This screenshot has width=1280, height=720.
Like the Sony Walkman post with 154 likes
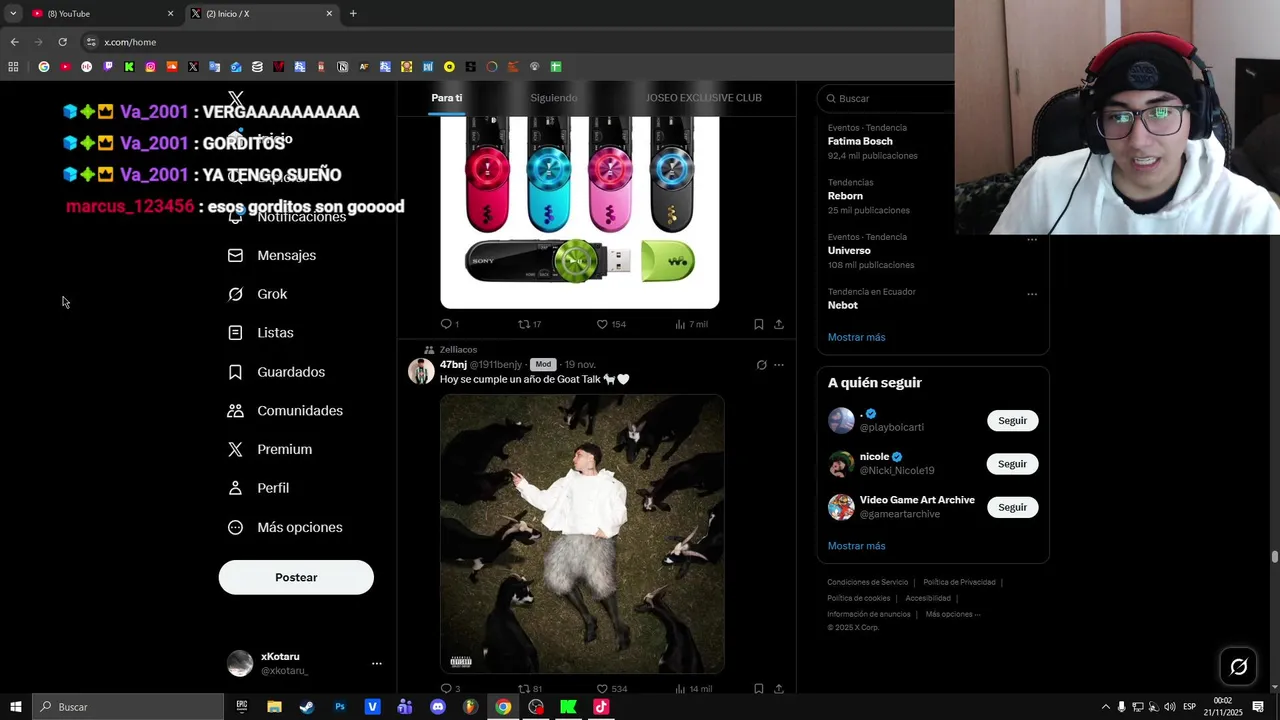click(602, 324)
